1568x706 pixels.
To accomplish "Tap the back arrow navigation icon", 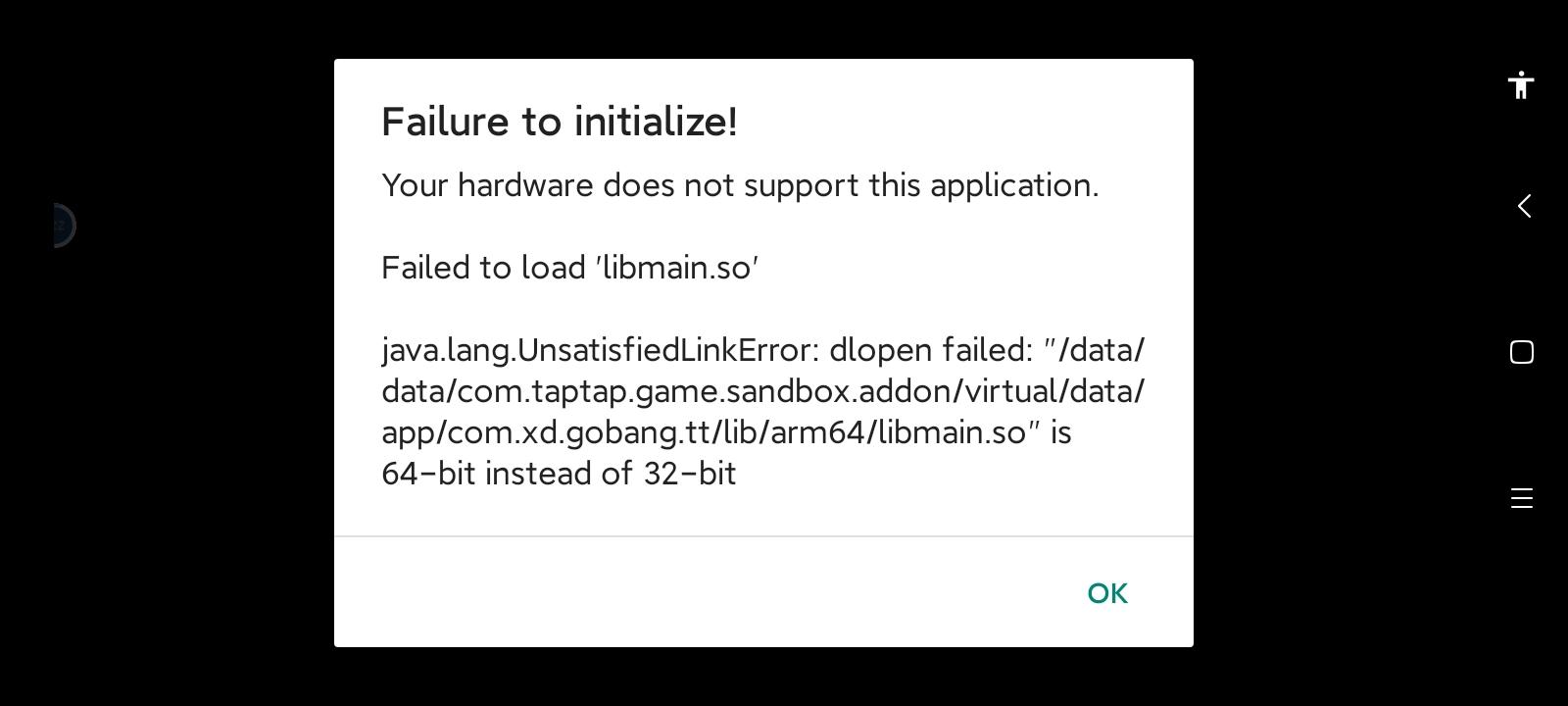I will pos(1524,206).
